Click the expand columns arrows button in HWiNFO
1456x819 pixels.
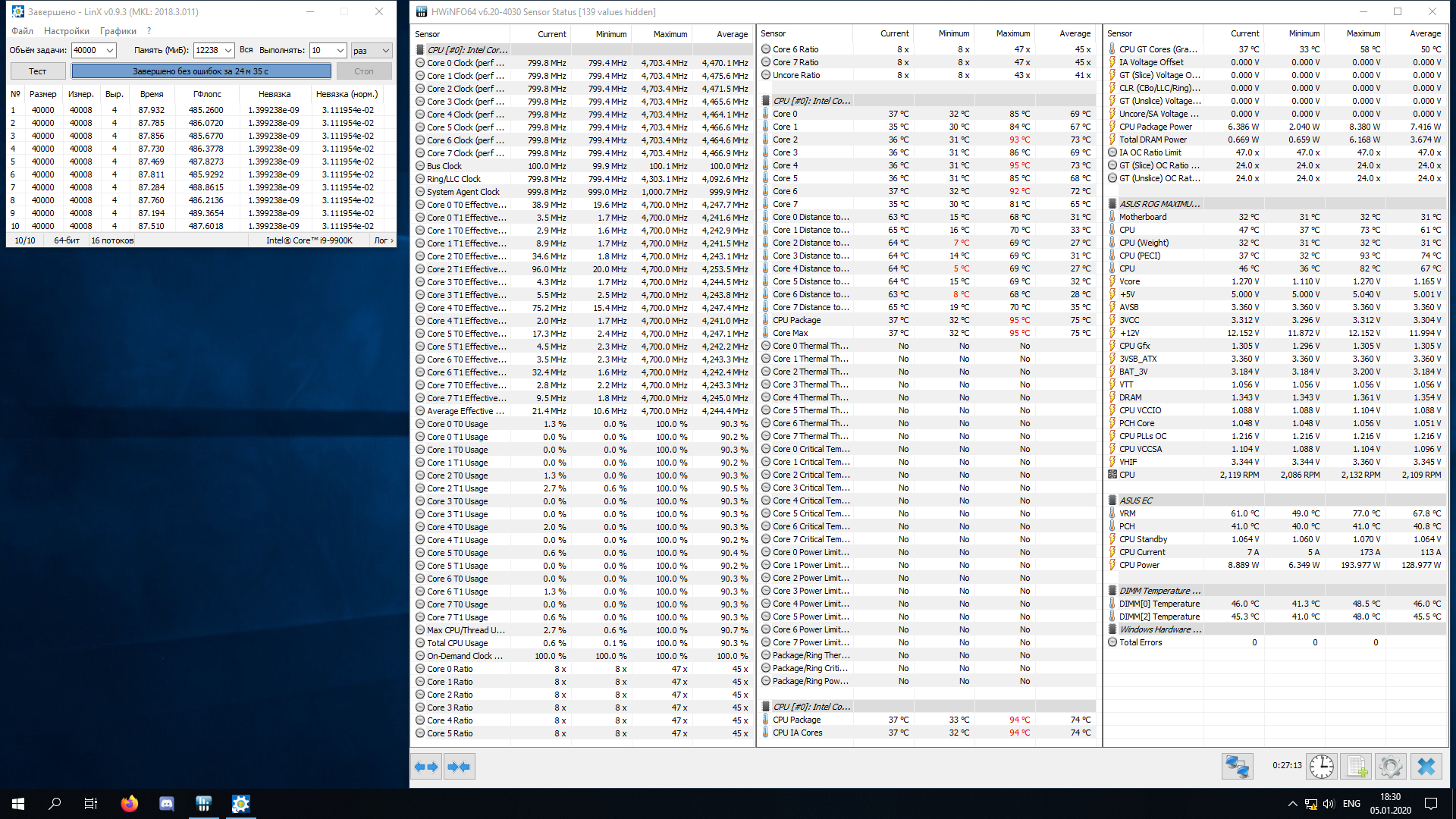426,767
